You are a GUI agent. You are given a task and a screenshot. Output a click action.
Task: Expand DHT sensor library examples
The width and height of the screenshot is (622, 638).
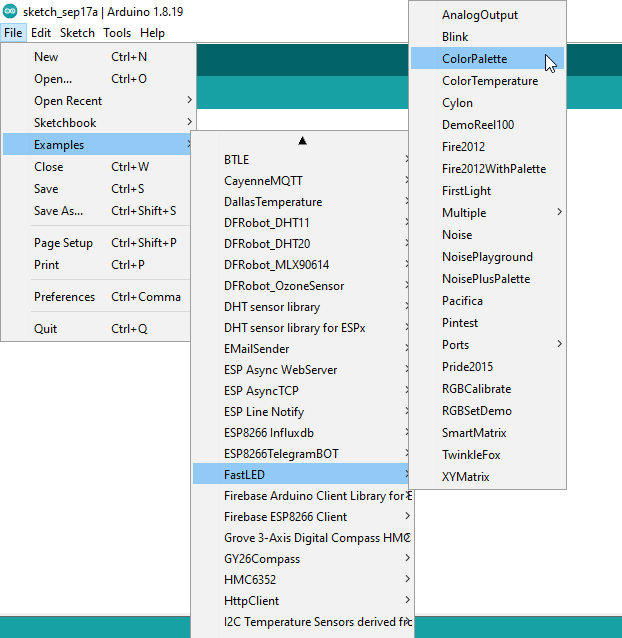tap(302, 307)
